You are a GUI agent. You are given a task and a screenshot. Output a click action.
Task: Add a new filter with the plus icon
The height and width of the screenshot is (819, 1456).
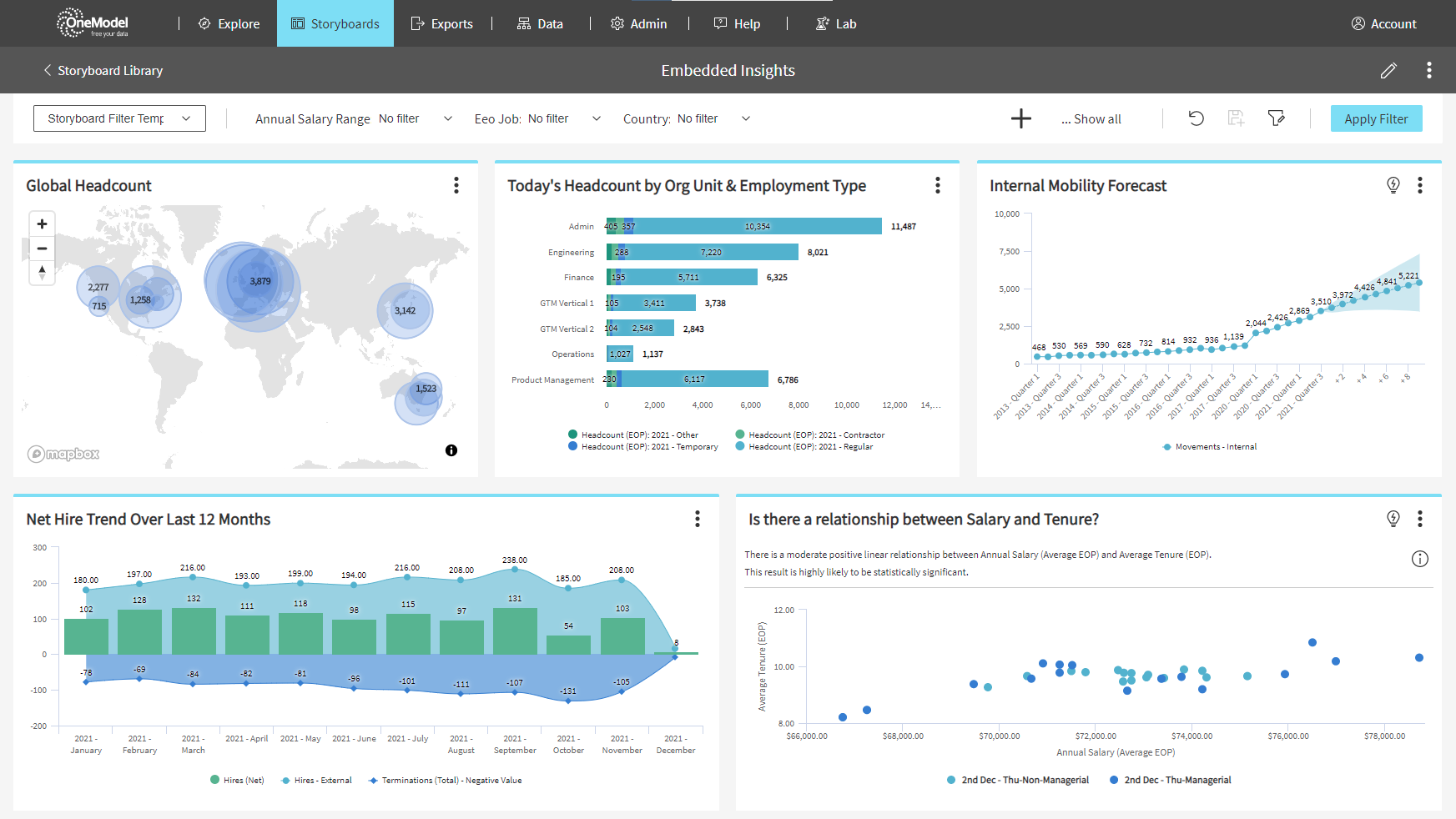(x=1020, y=118)
